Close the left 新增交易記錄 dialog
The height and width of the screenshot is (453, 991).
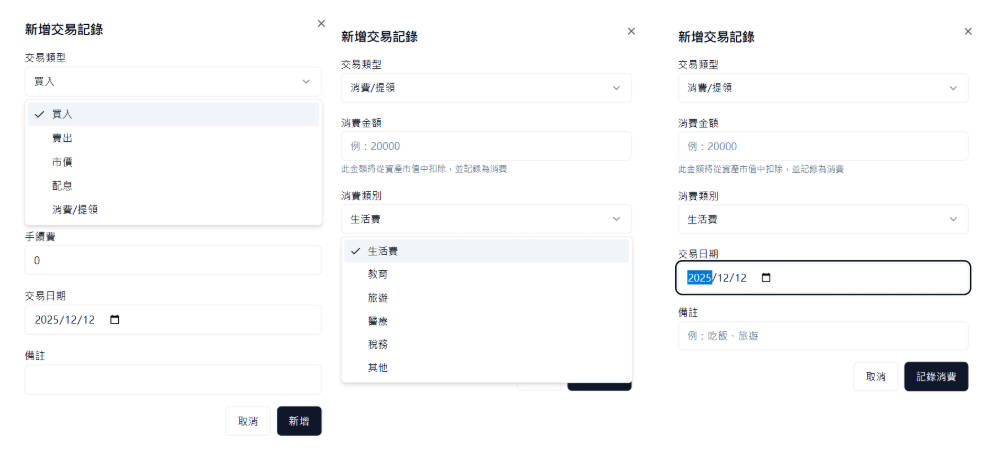pyautogui.click(x=321, y=23)
